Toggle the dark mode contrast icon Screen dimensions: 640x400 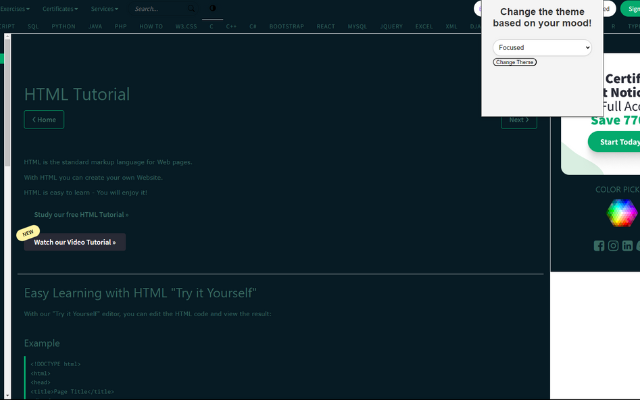click(213, 8)
